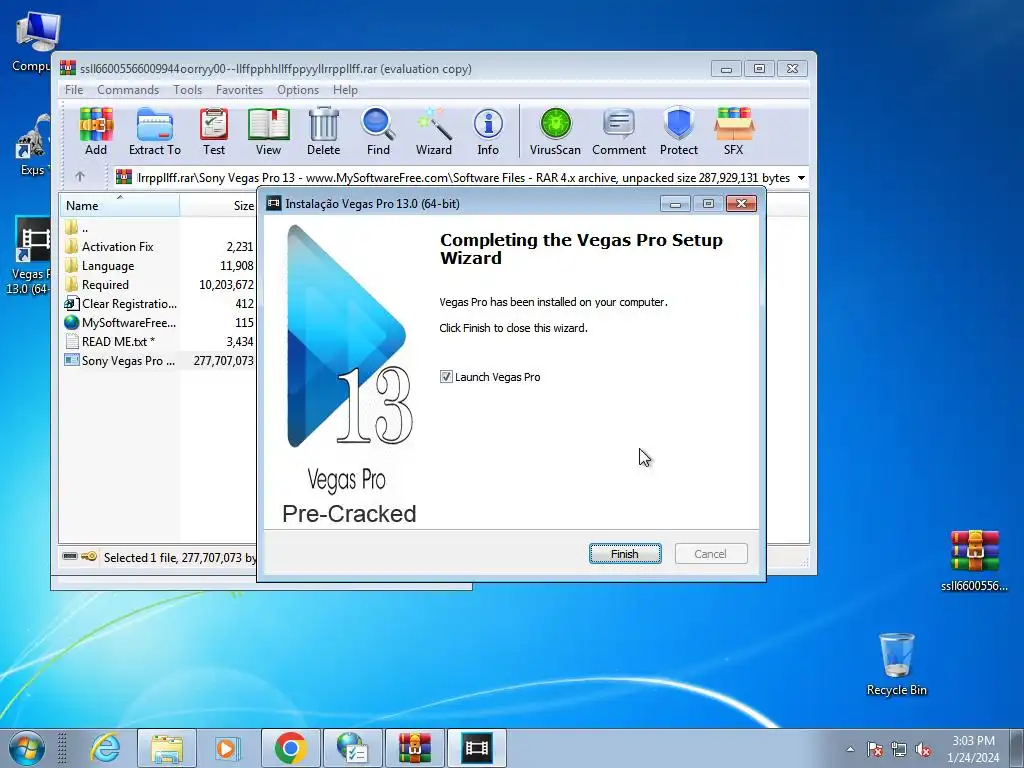Run the Test archive tool

(214, 131)
